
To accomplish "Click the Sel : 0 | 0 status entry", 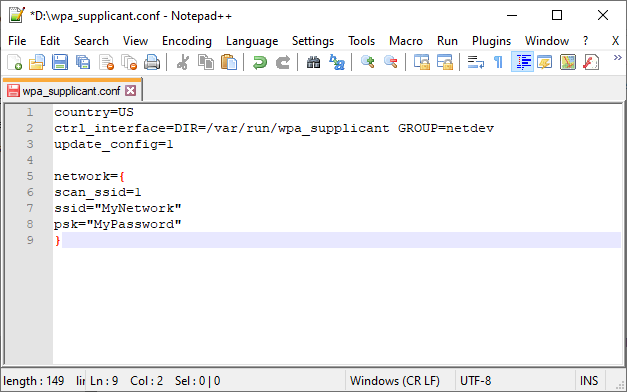I will pyautogui.click(x=198, y=380).
